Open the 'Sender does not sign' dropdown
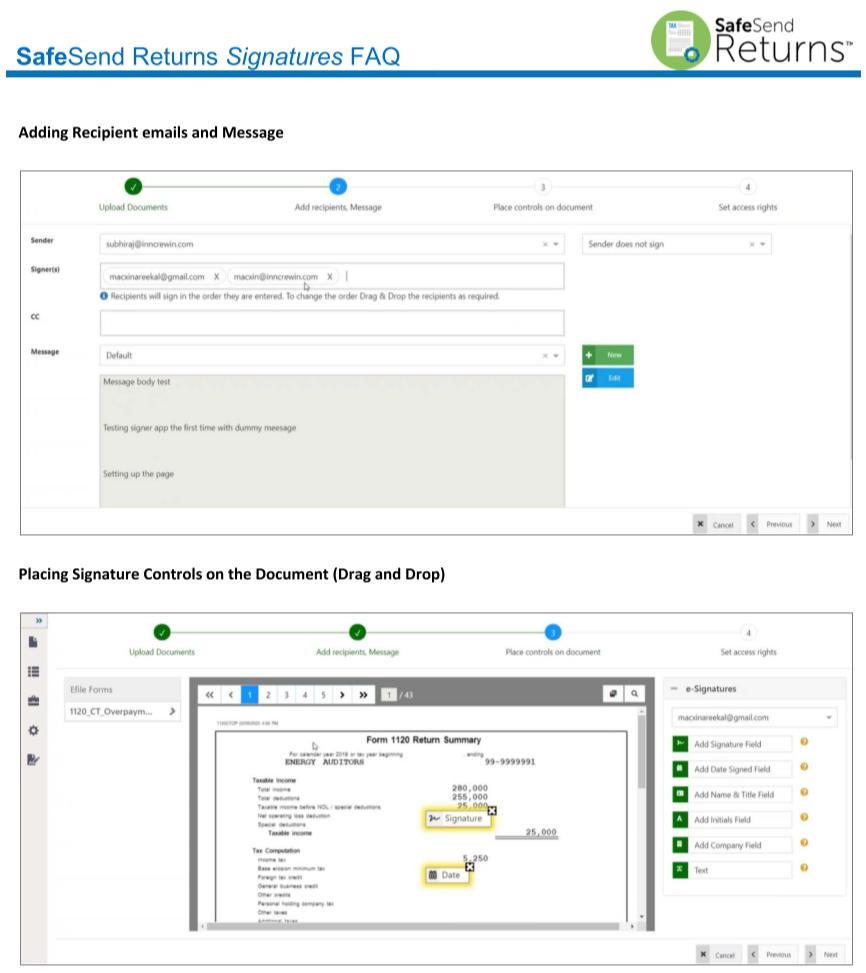The height and width of the screenshot is (973, 866). 763,244
